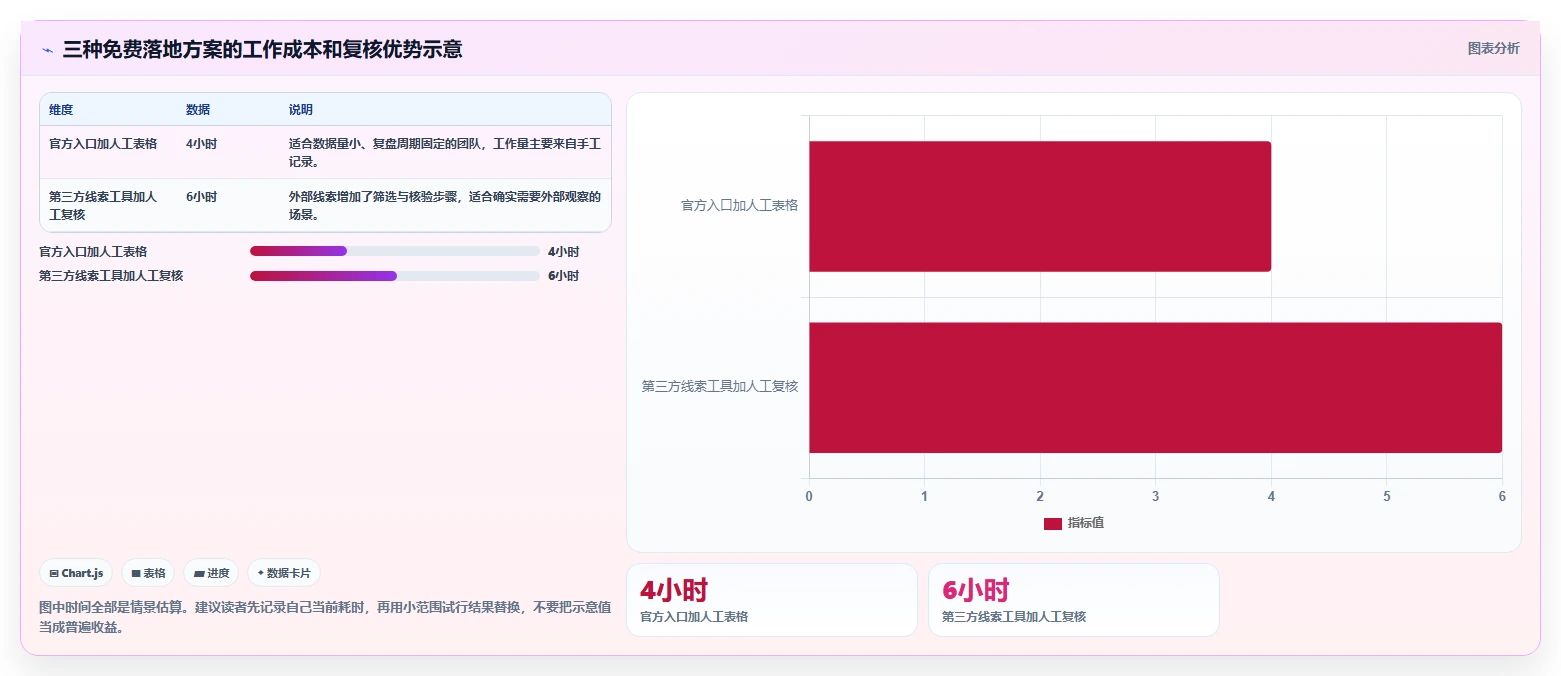
Task: Click the footnote starting 图中时间全部是情景估算
Action: tap(325, 617)
